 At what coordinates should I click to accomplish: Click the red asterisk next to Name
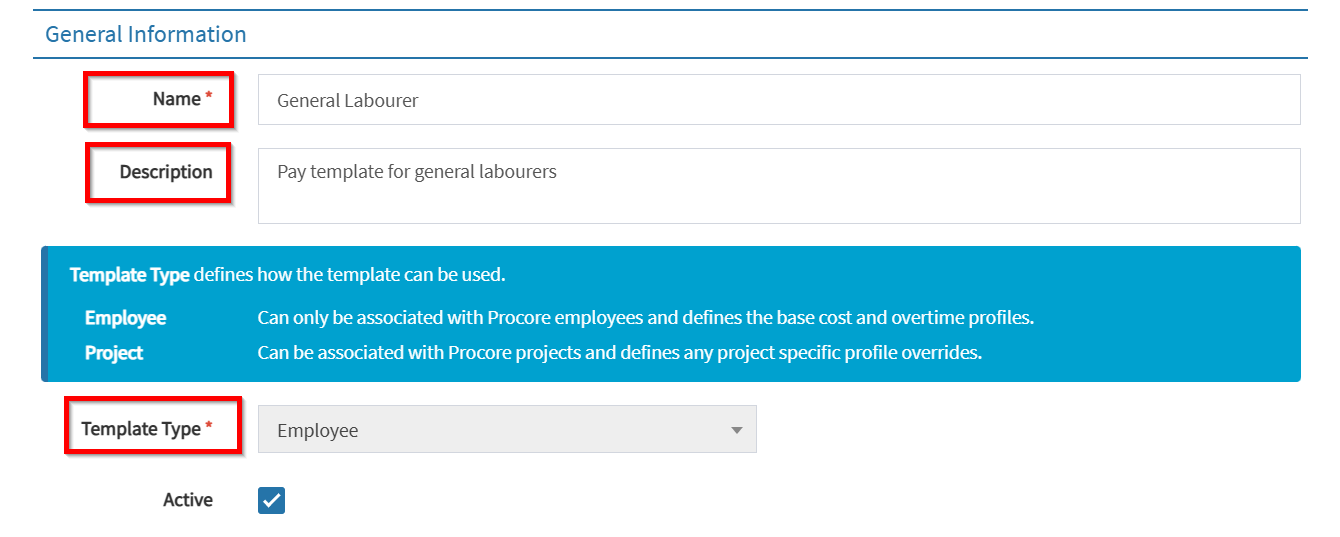click(x=209, y=97)
